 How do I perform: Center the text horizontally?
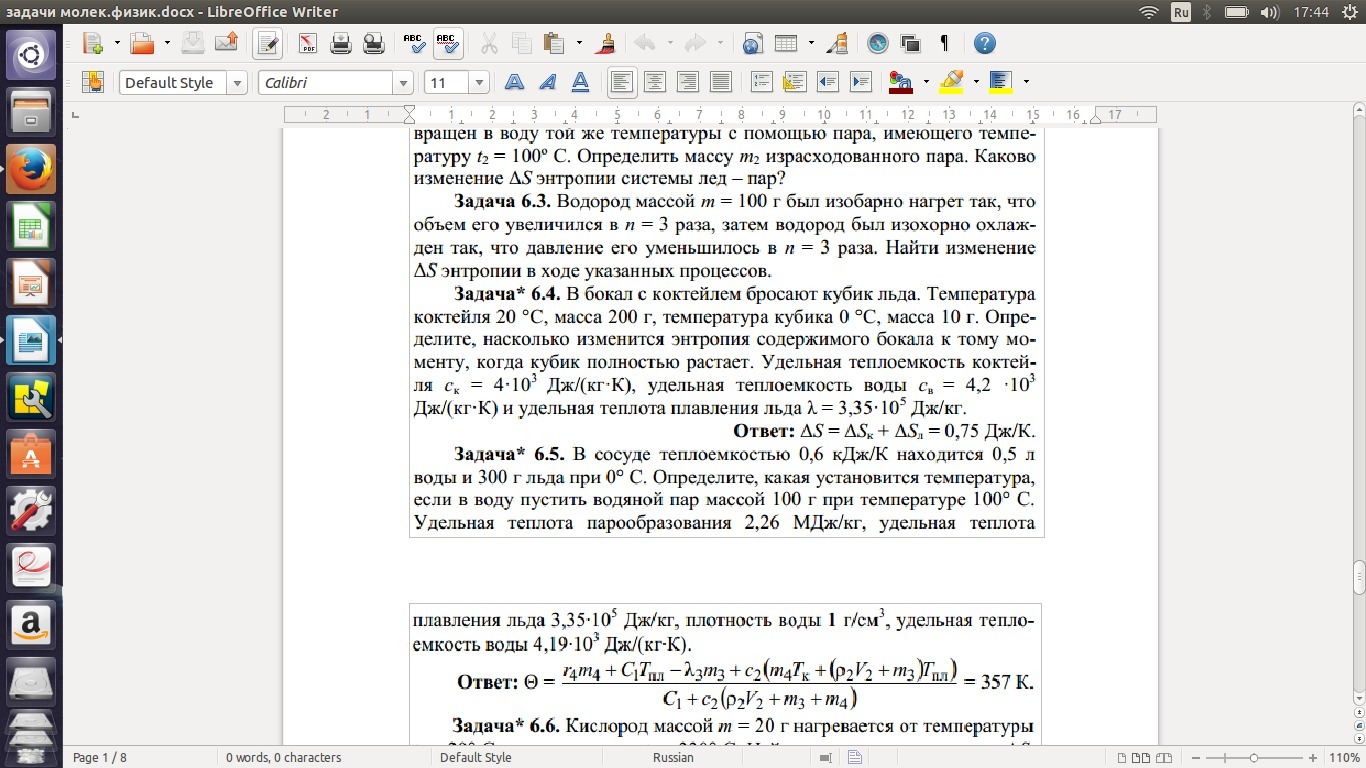[x=654, y=82]
